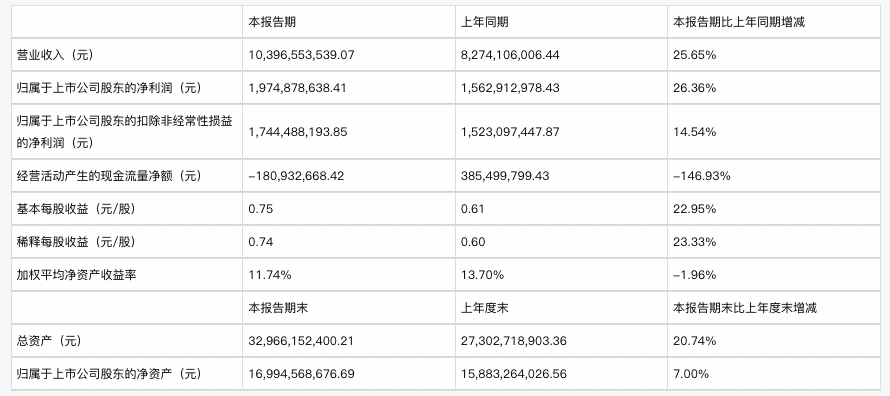890x396 pixels.
Task: Select the 1,744,488,193.85 cell
Action: pos(298,132)
